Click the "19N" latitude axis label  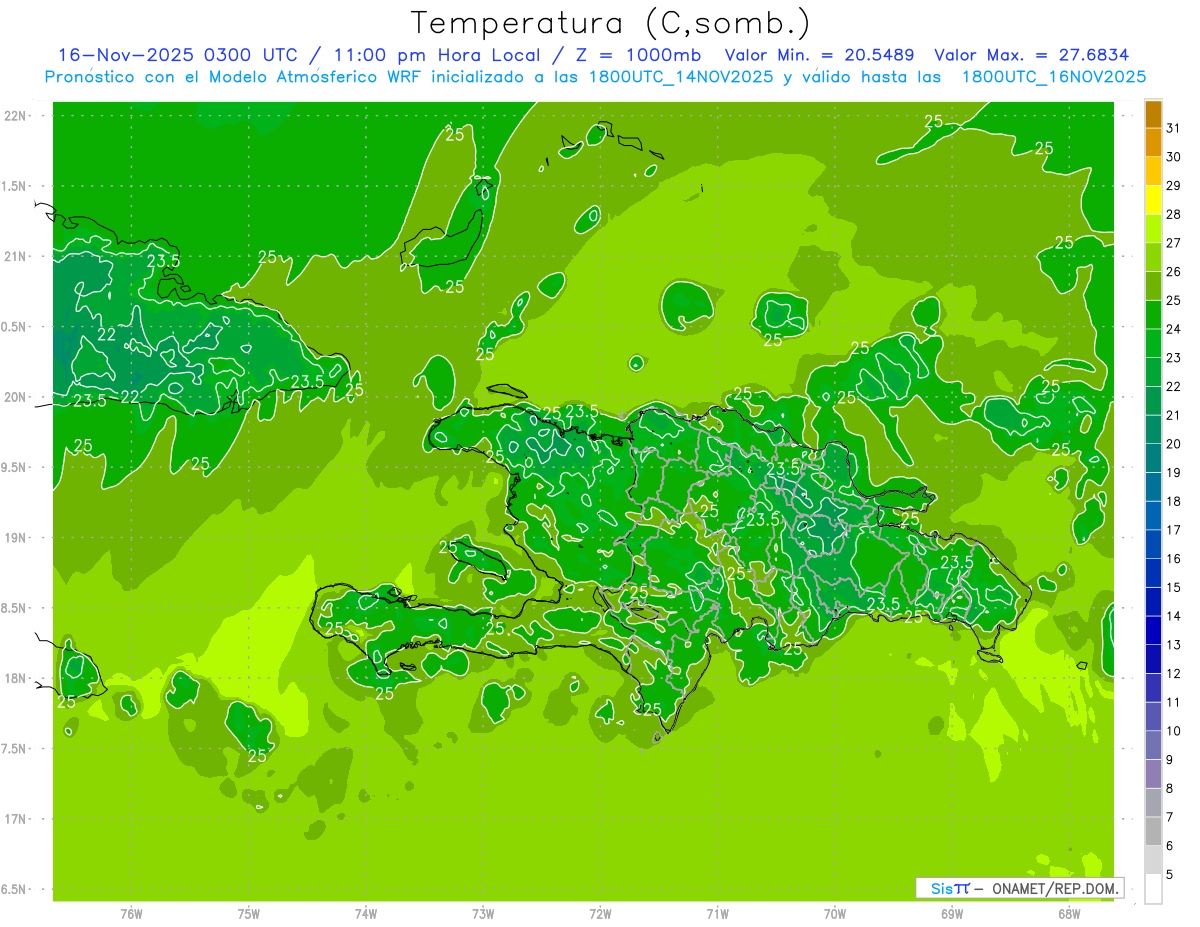coord(17,538)
